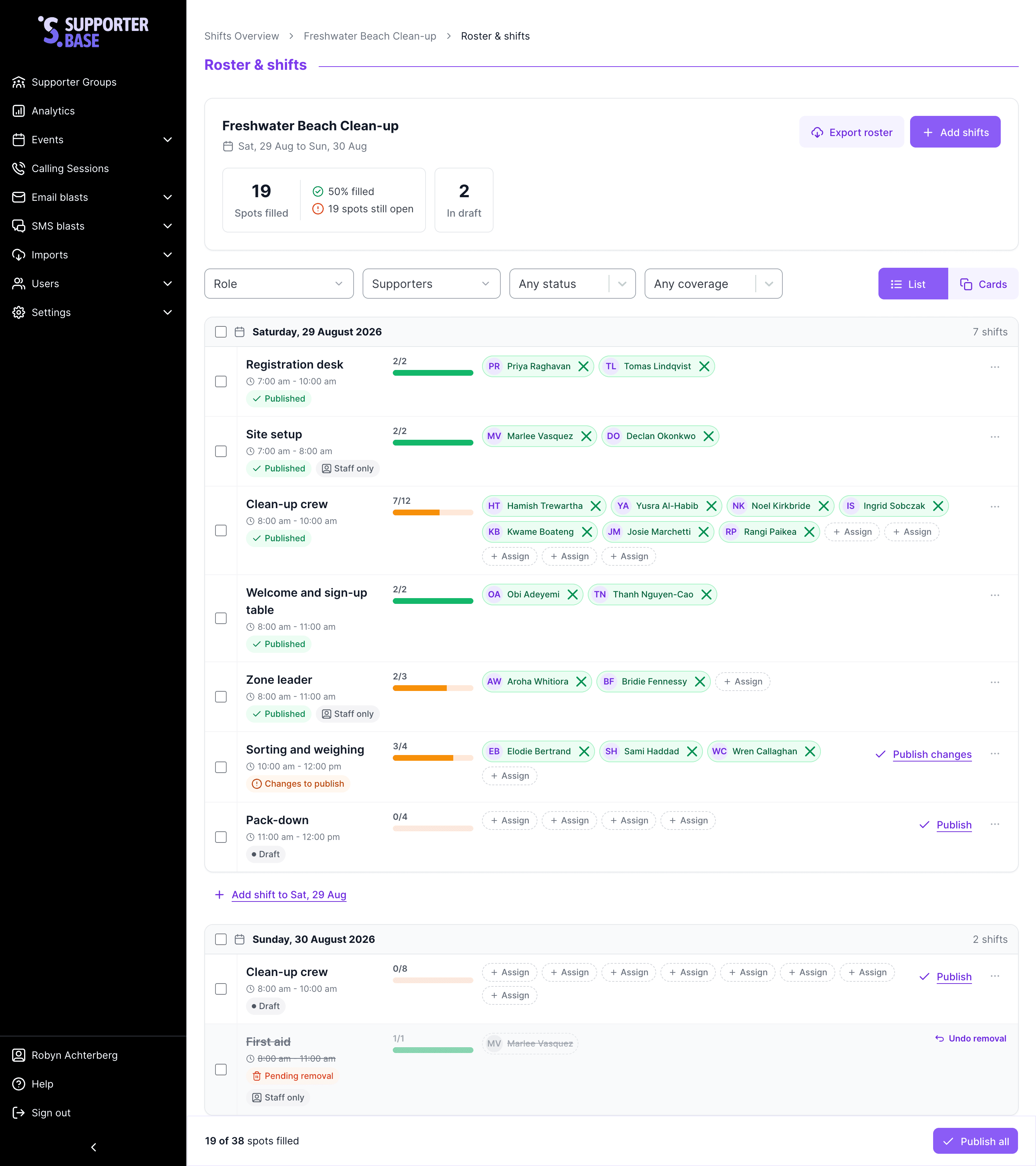This screenshot has width=1036, height=1166.
Task: Click the Clean-up crew 7/12 progress bar
Action: click(433, 513)
